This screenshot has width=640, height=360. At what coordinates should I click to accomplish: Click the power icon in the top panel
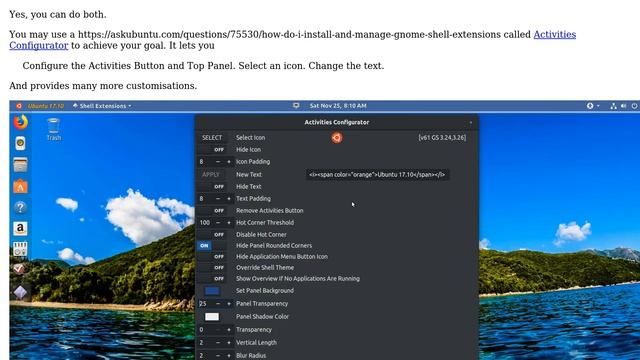tap(634, 106)
